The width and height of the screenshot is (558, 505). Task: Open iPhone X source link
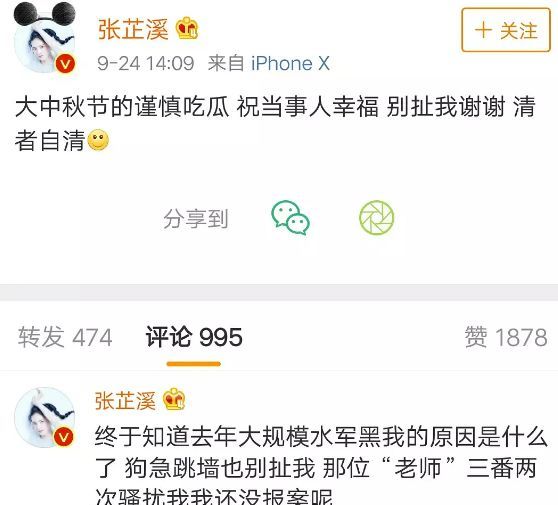[290, 63]
